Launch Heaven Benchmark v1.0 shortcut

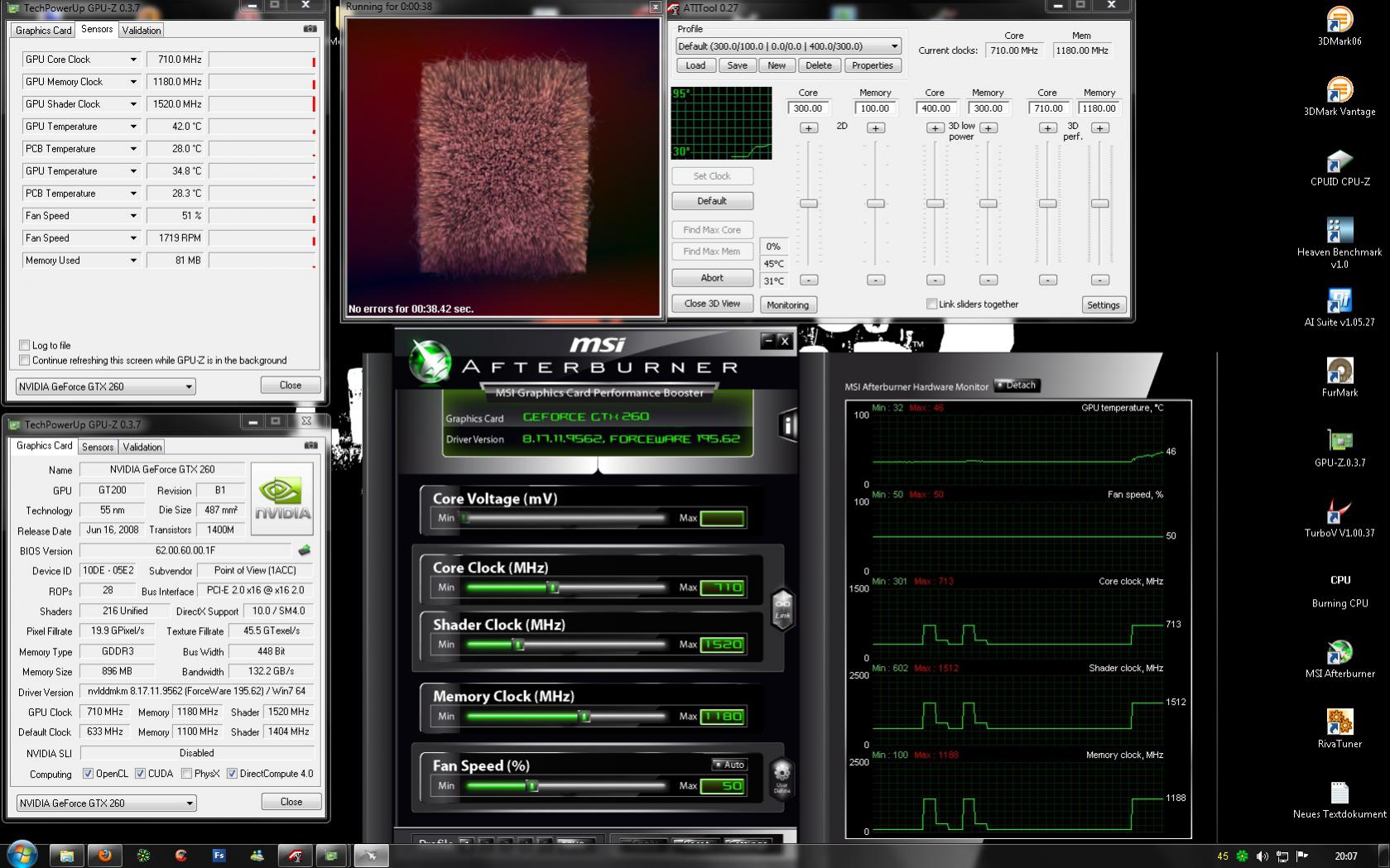point(1339,243)
